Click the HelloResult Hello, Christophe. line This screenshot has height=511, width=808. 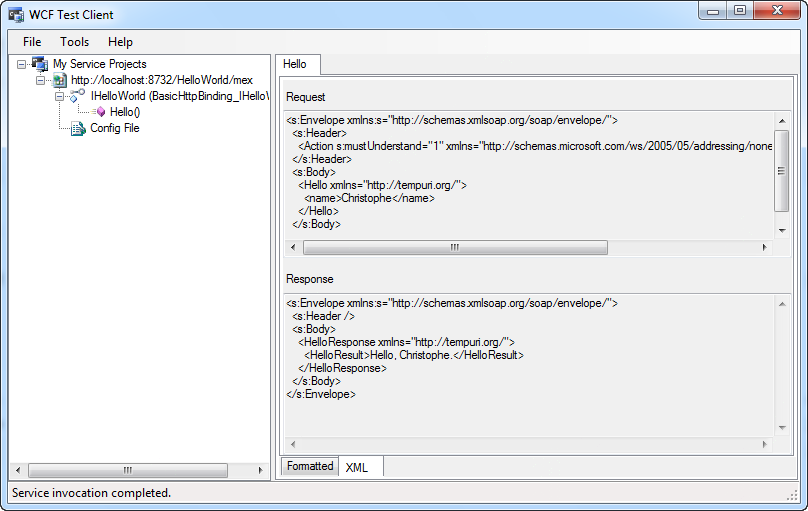413,355
